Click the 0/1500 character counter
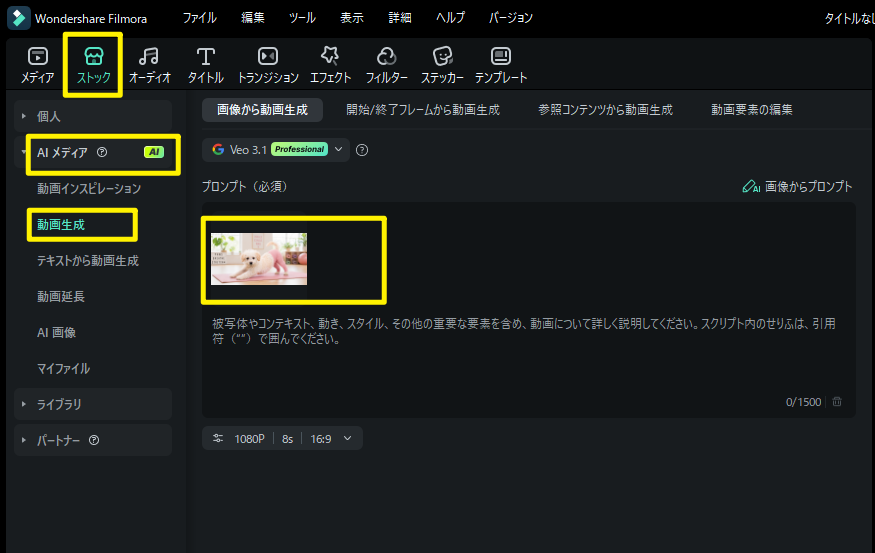The image size is (875, 553). [804, 402]
